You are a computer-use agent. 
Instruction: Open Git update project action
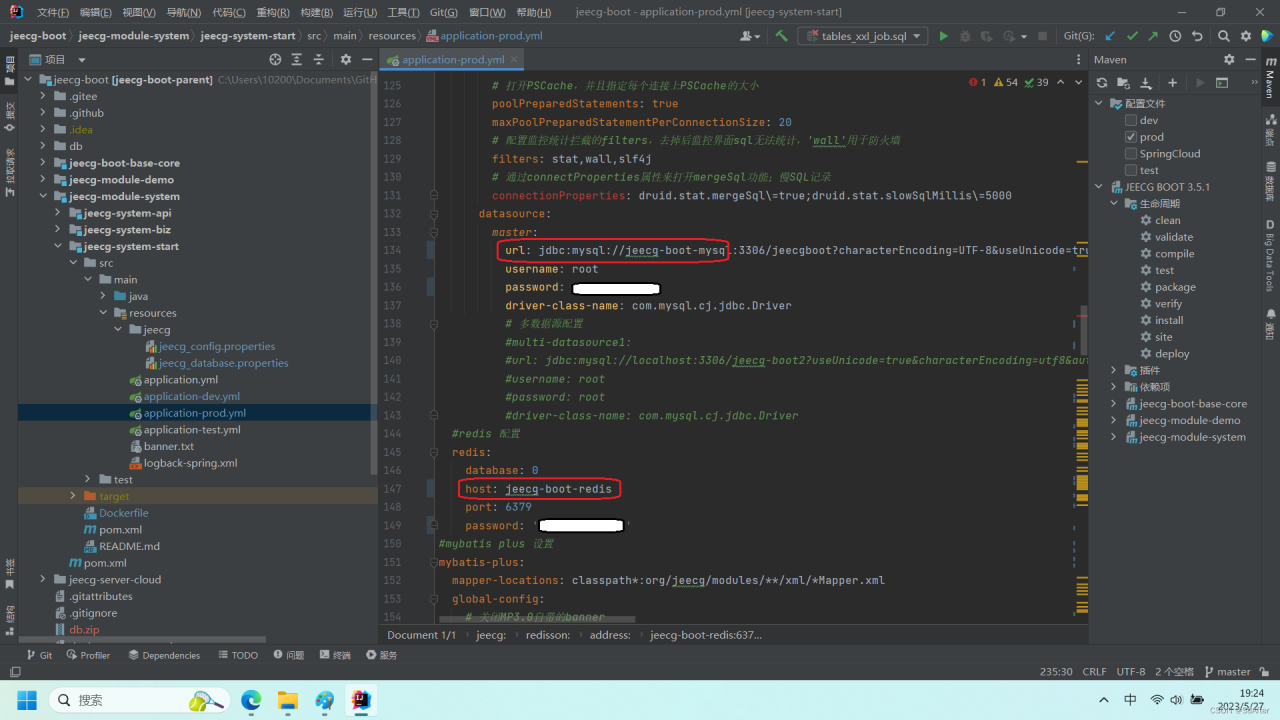tap(1109, 36)
